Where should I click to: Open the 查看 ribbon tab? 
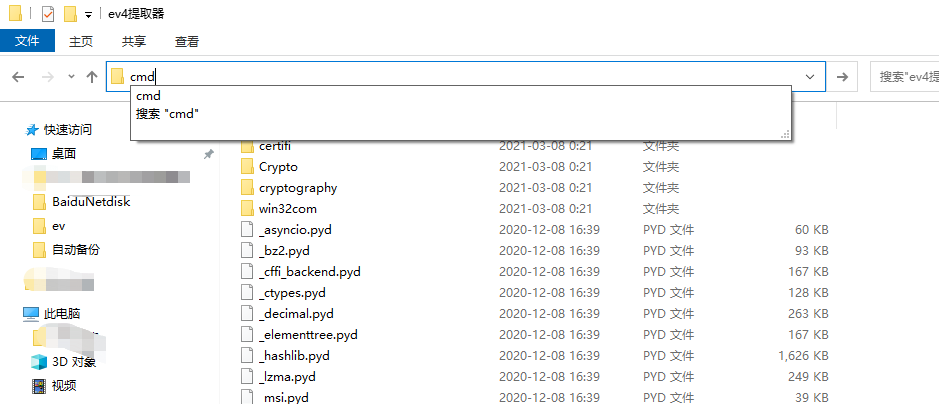pos(187,41)
